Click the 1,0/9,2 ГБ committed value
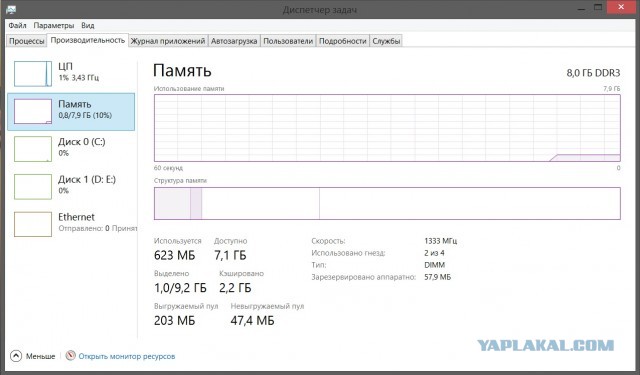 pos(180,288)
